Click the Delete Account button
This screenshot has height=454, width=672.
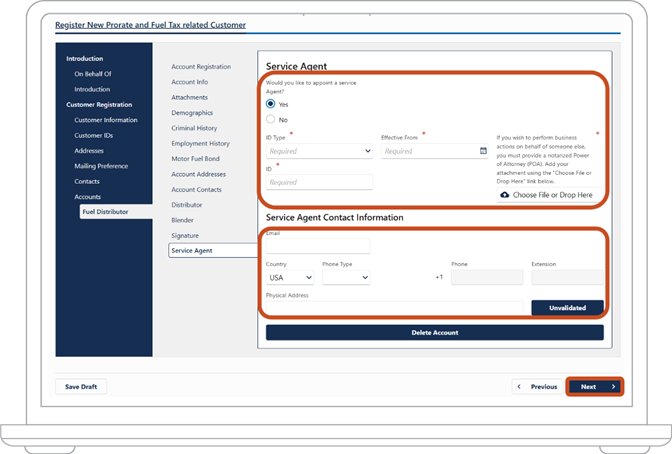(435, 333)
